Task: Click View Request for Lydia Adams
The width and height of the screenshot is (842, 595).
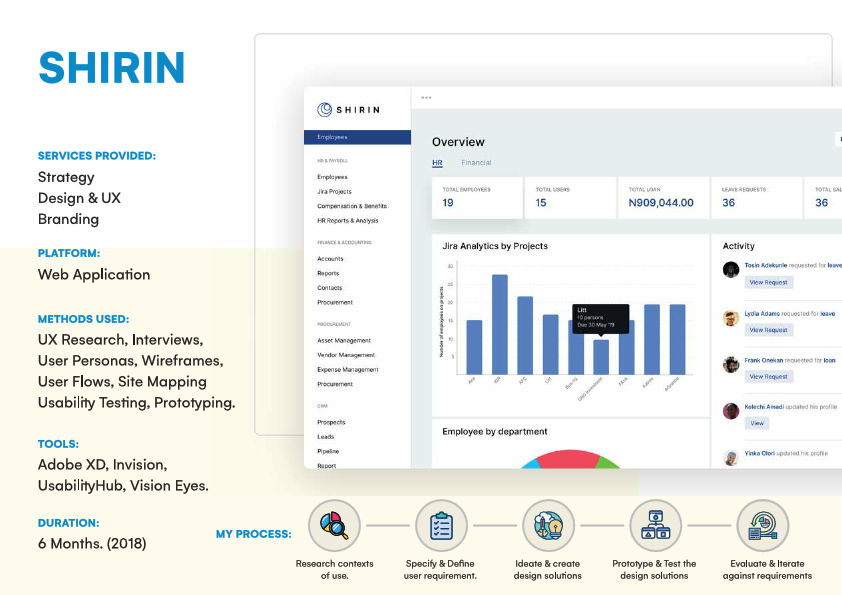Action: 768,330
